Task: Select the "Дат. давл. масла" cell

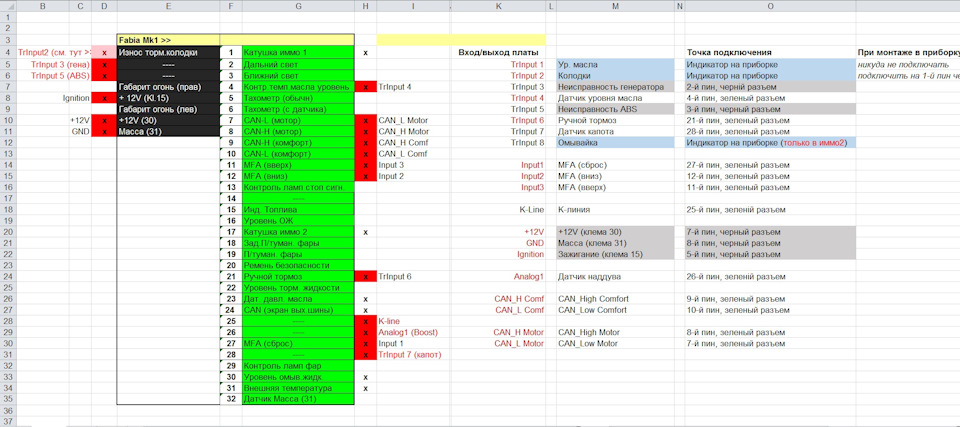Action: pos(298,299)
